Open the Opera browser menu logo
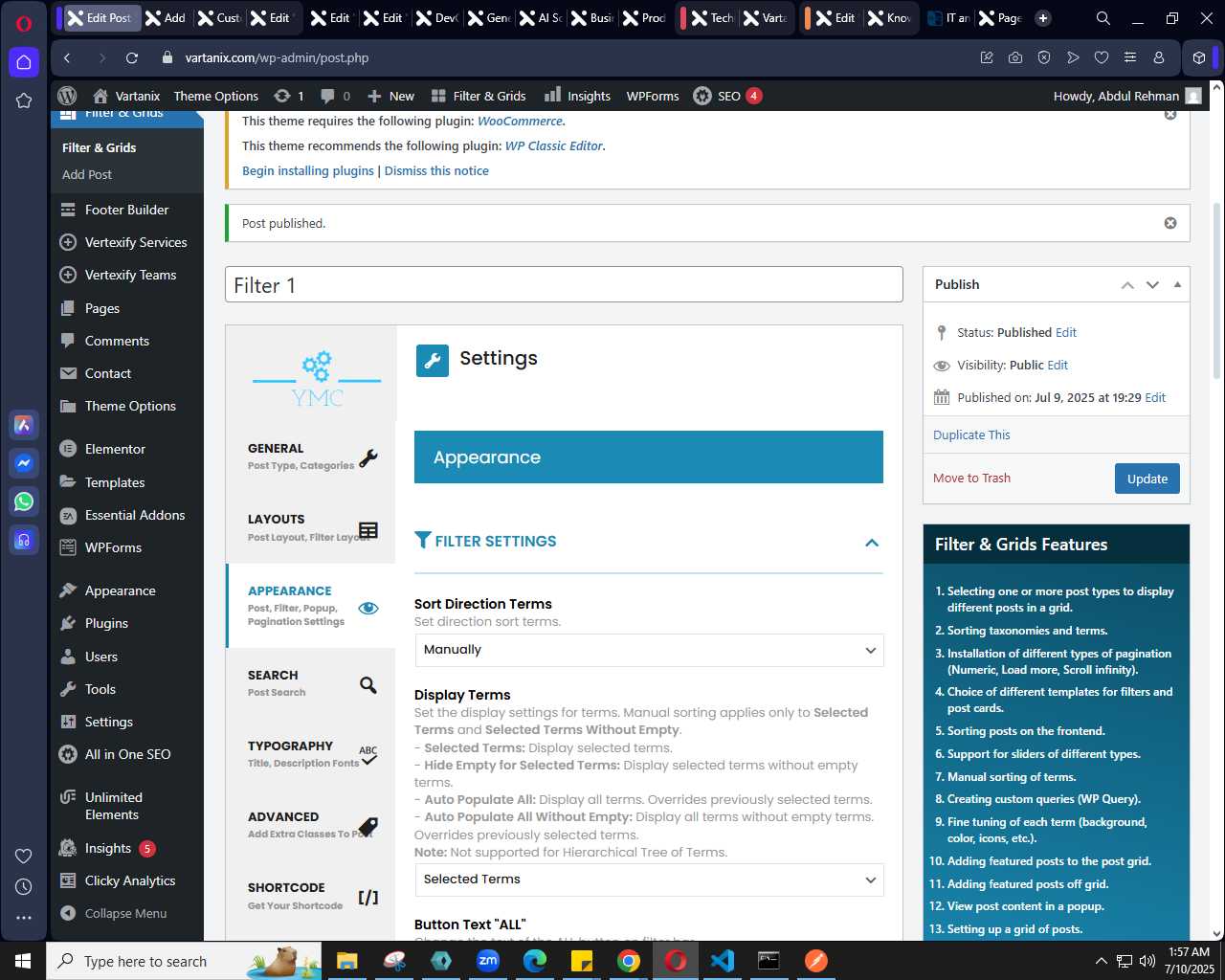The width and height of the screenshot is (1225, 980). tap(24, 24)
